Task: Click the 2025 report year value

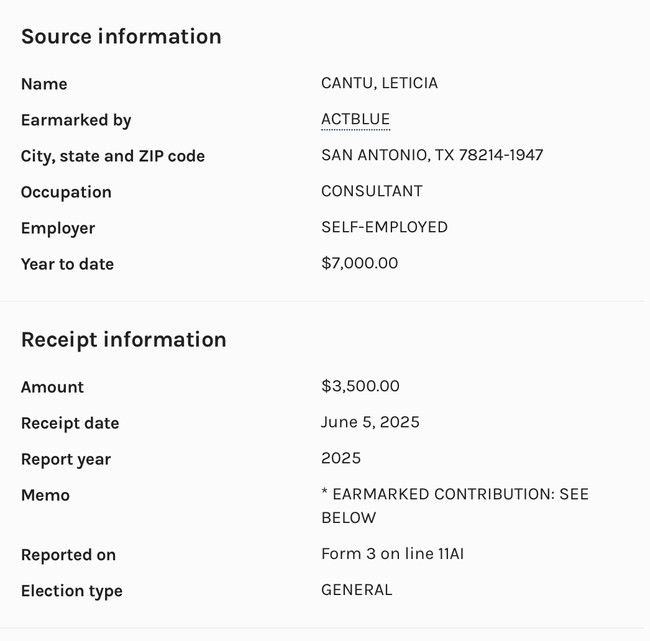Action: point(341,458)
